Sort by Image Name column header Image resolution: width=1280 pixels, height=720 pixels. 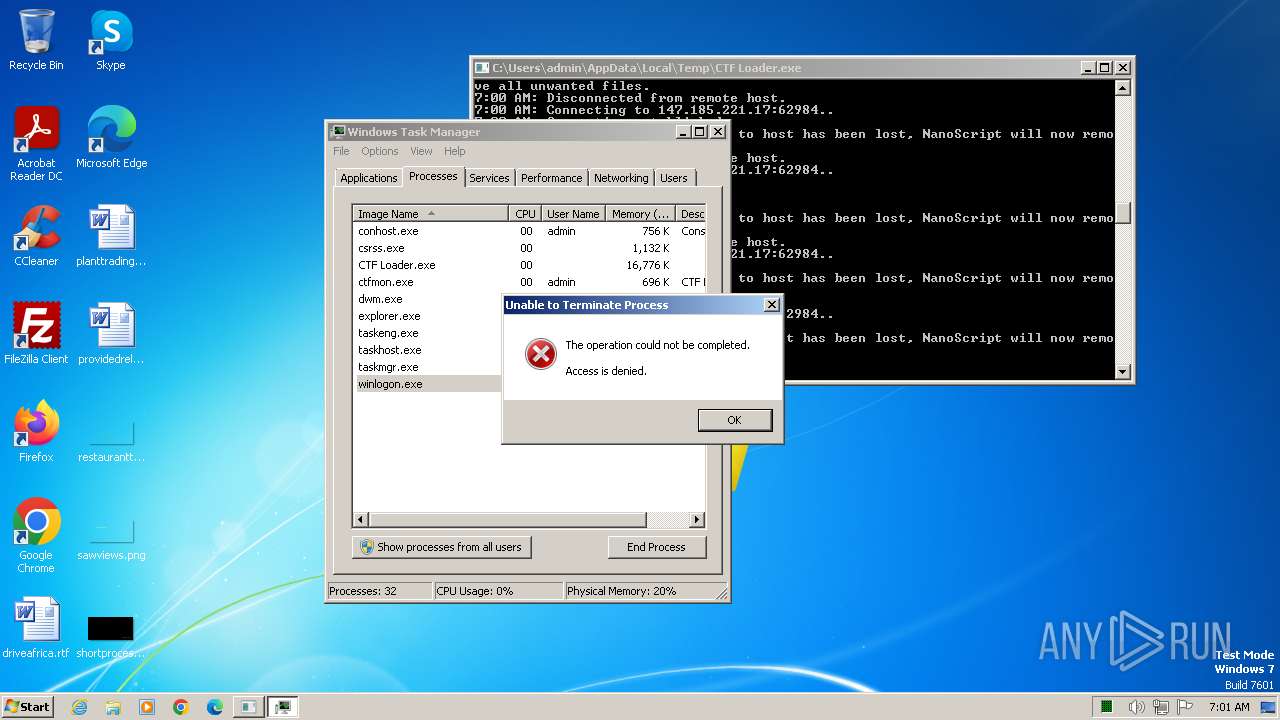(430, 214)
